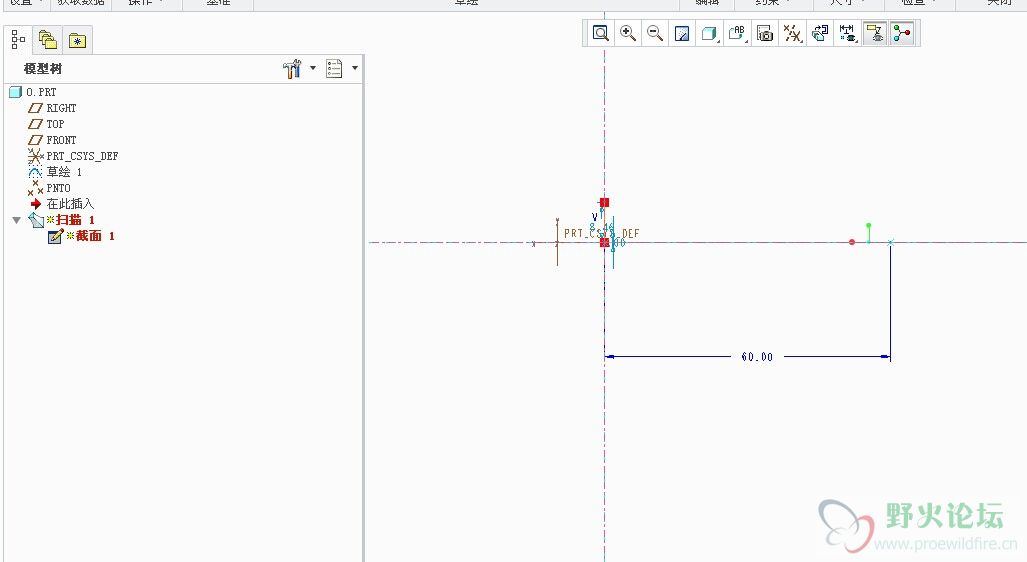
Task: Click the model tree Show list icon
Action: [334, 68]
